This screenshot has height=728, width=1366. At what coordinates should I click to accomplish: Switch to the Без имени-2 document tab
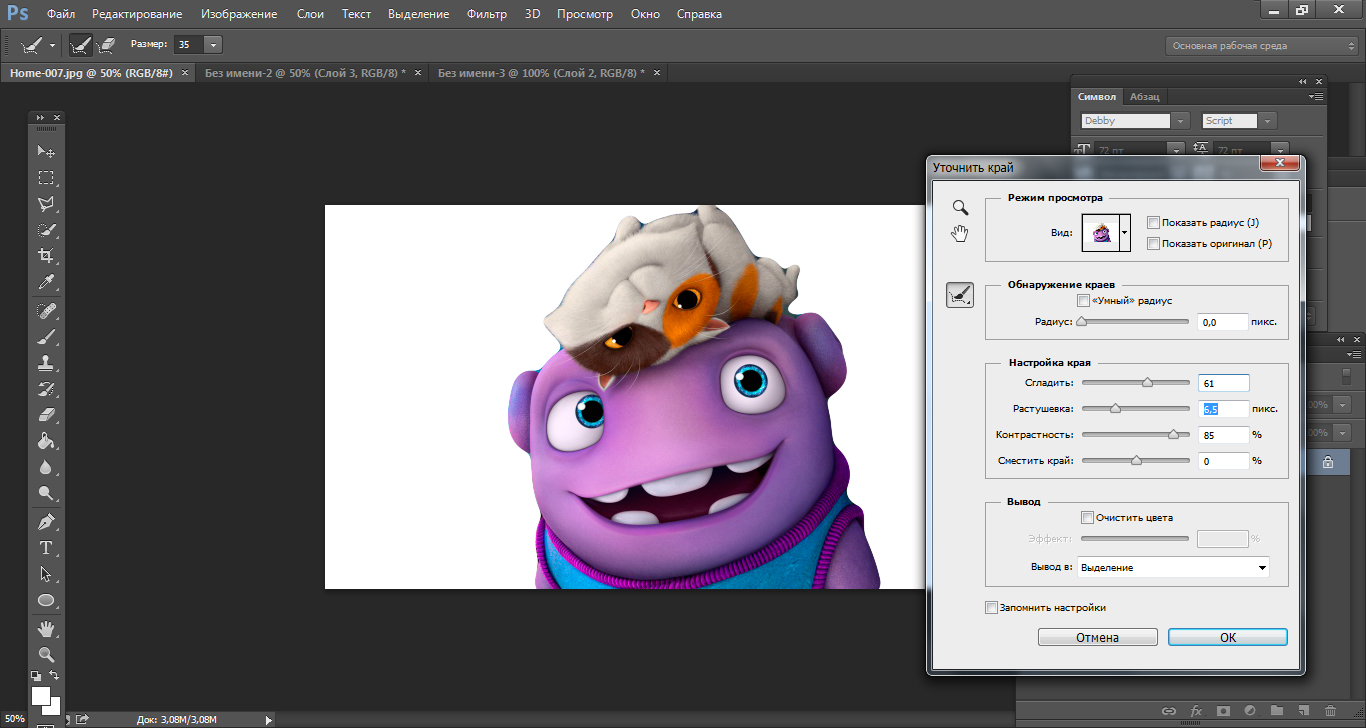pyautogui.click(x=305, y=73)
